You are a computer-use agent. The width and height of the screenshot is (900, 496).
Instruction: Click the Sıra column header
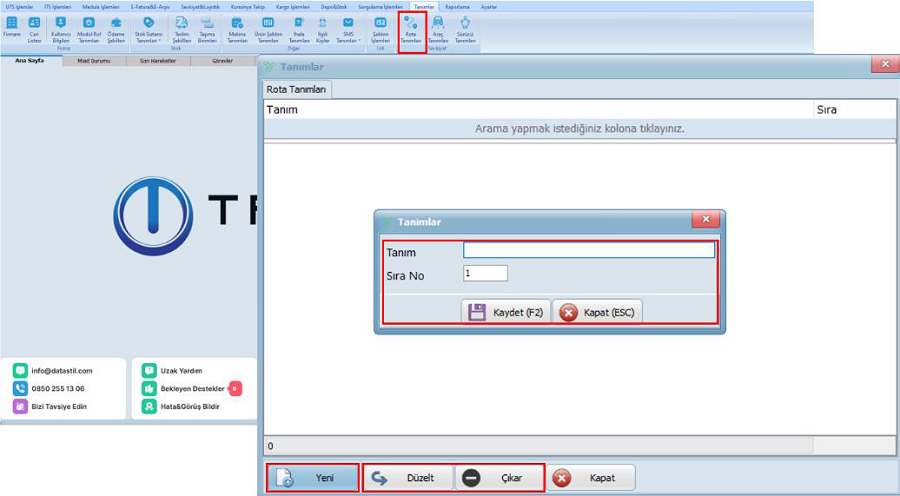click(826, 109)
